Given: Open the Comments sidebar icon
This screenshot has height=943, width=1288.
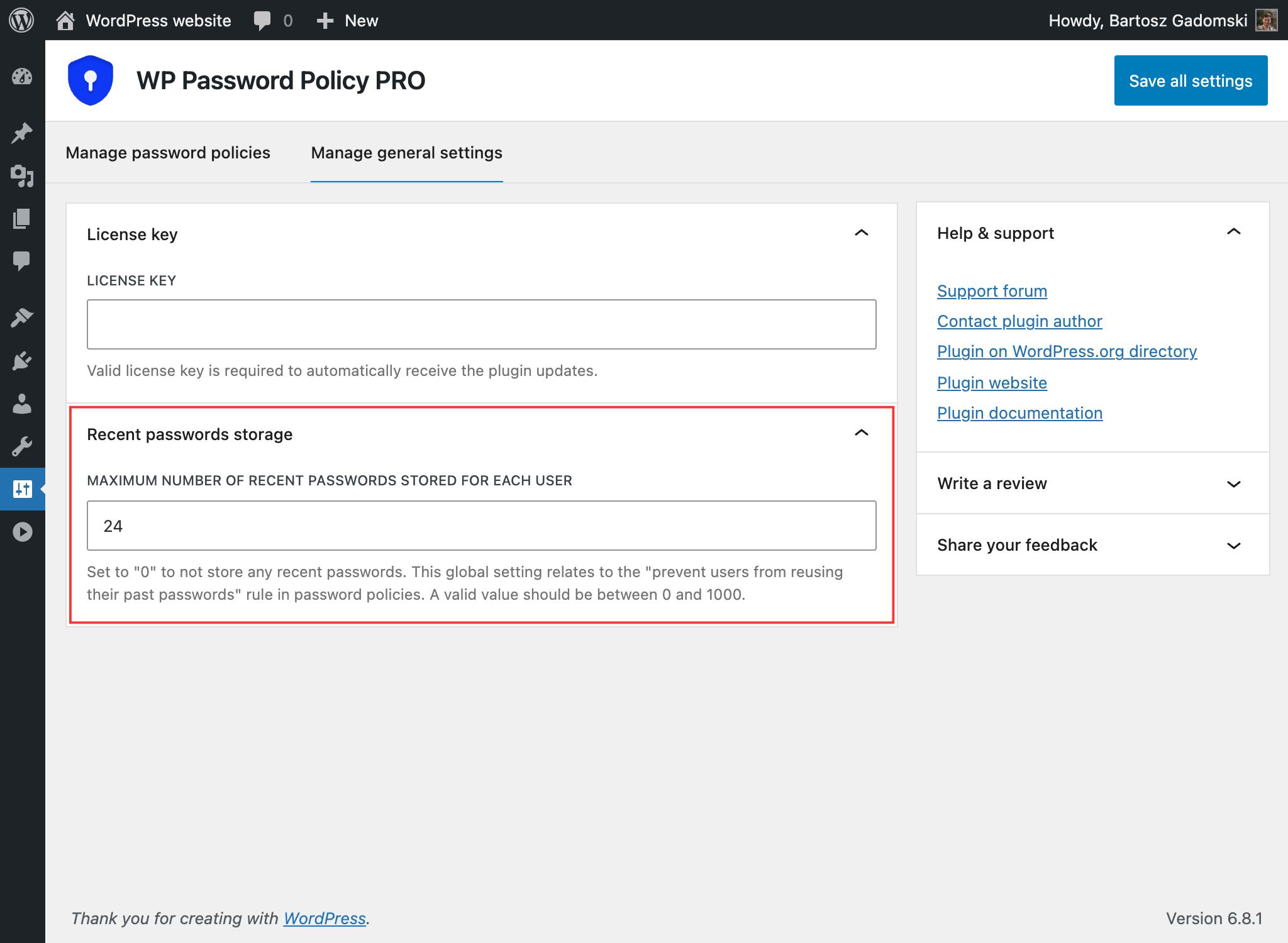Looking at the screenshot, I should click(22, 260).
